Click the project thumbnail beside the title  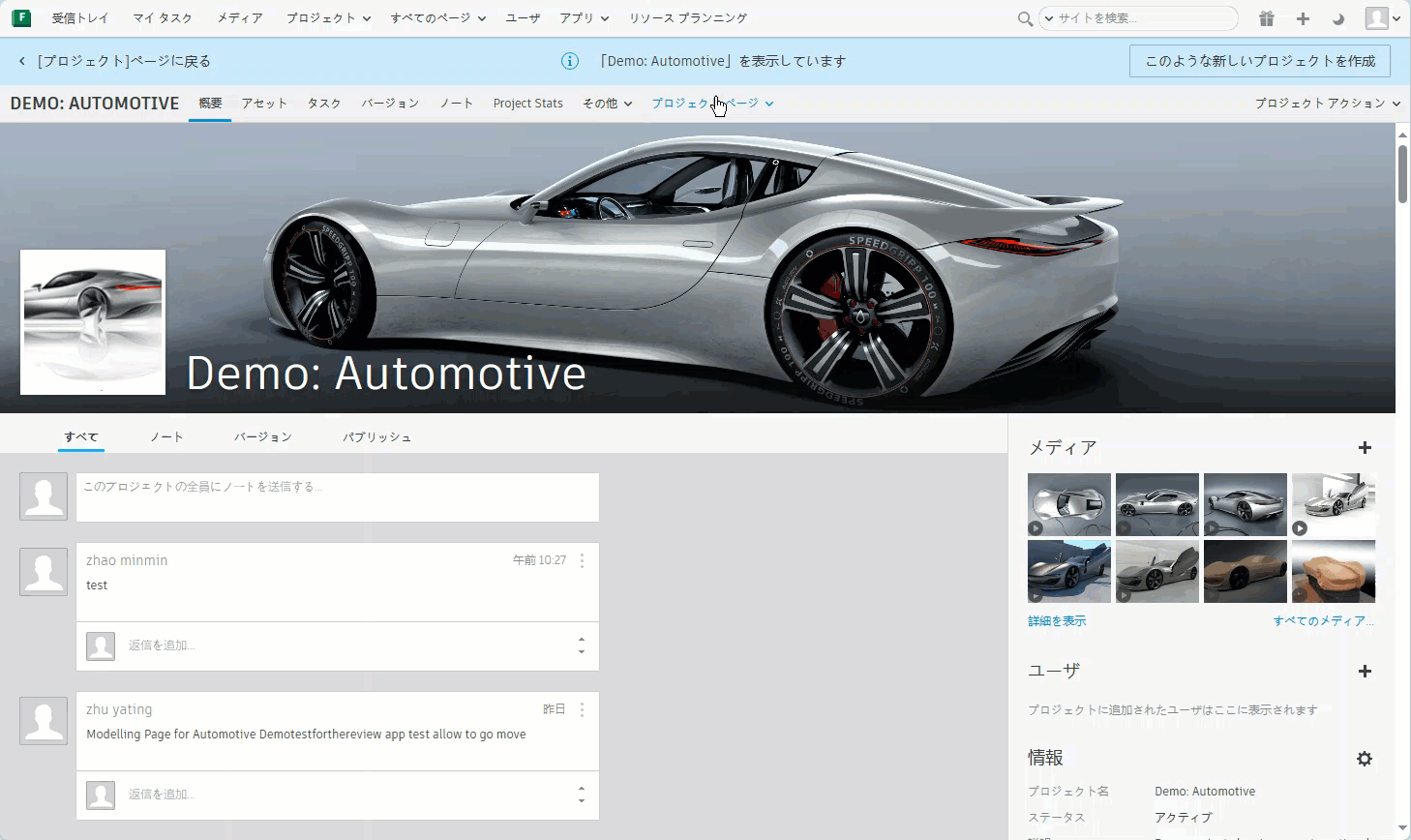click(93, 322)
